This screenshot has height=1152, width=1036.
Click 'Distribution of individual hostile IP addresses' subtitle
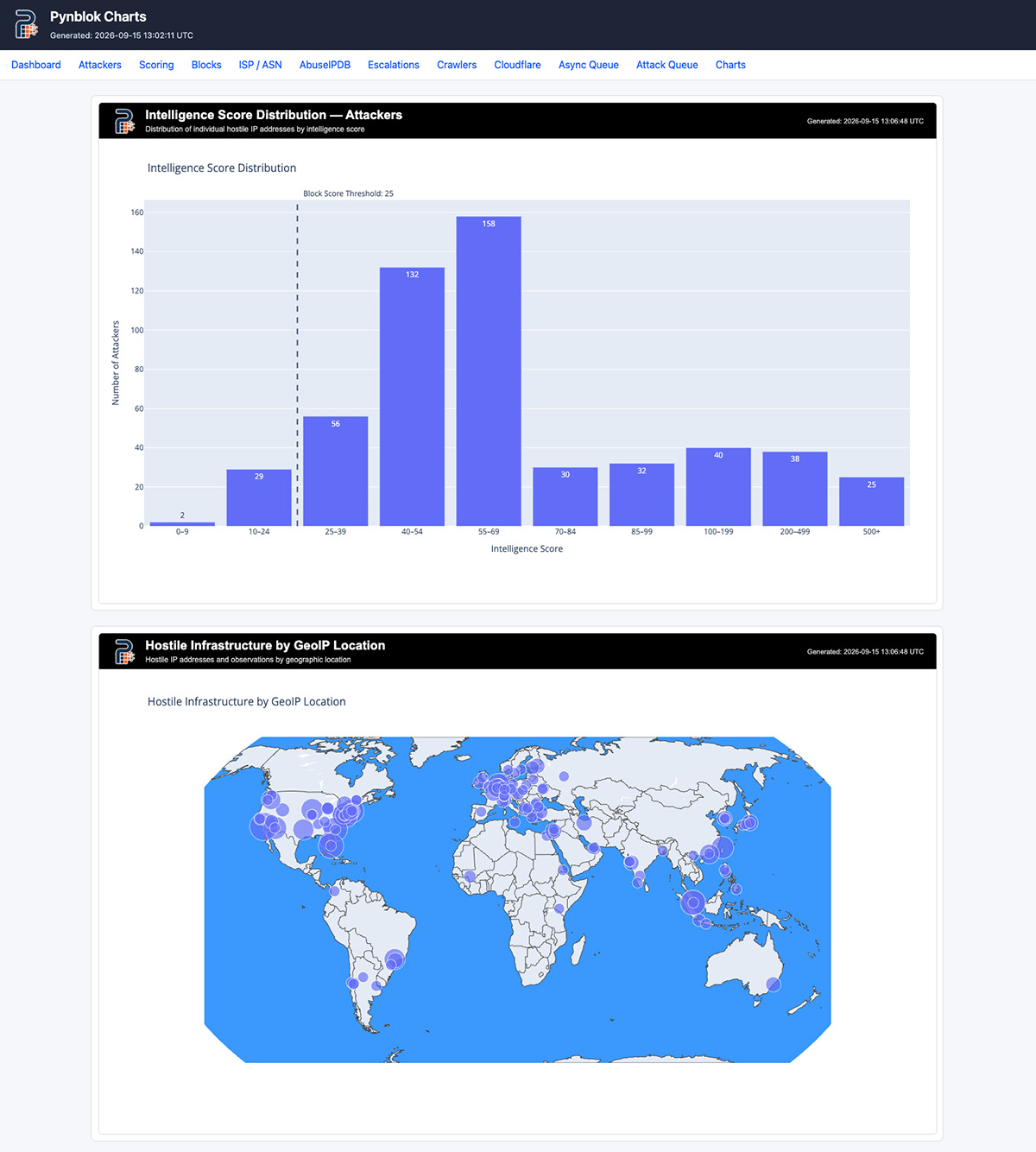[255, 130]
